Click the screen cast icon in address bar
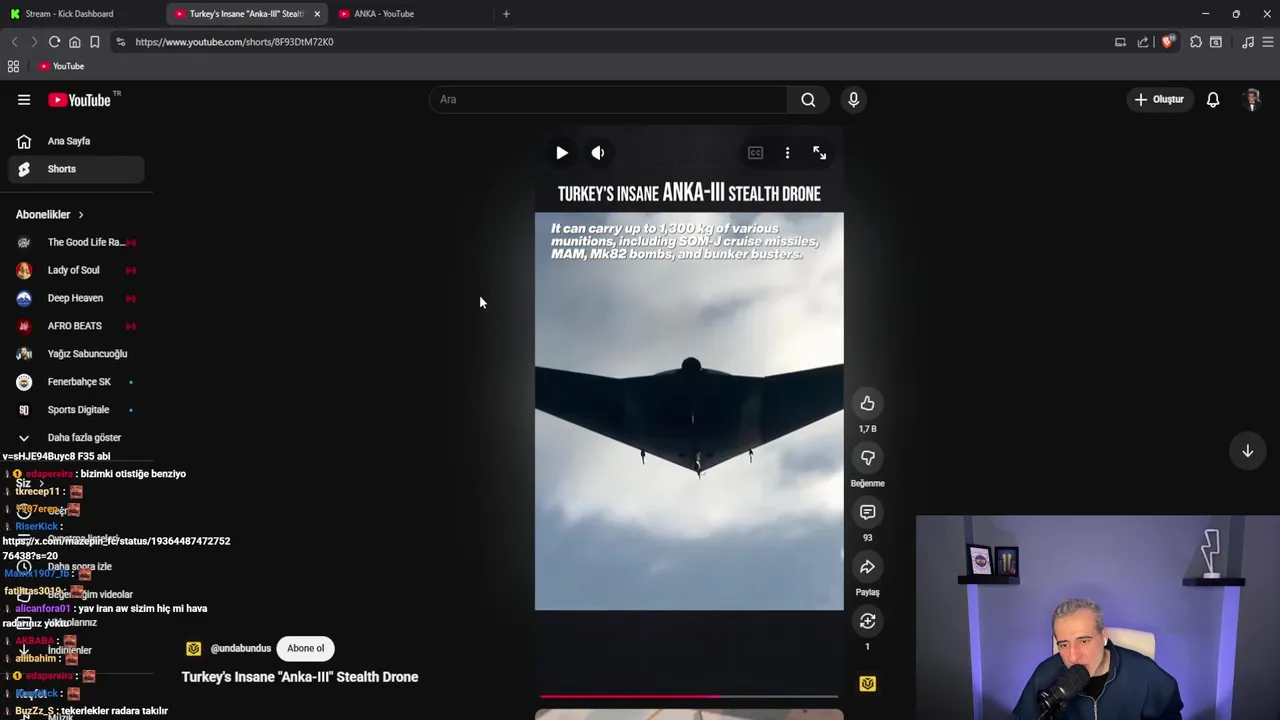The width and height of the screenshot is (1280, 720). click(x=1120, y=42)
